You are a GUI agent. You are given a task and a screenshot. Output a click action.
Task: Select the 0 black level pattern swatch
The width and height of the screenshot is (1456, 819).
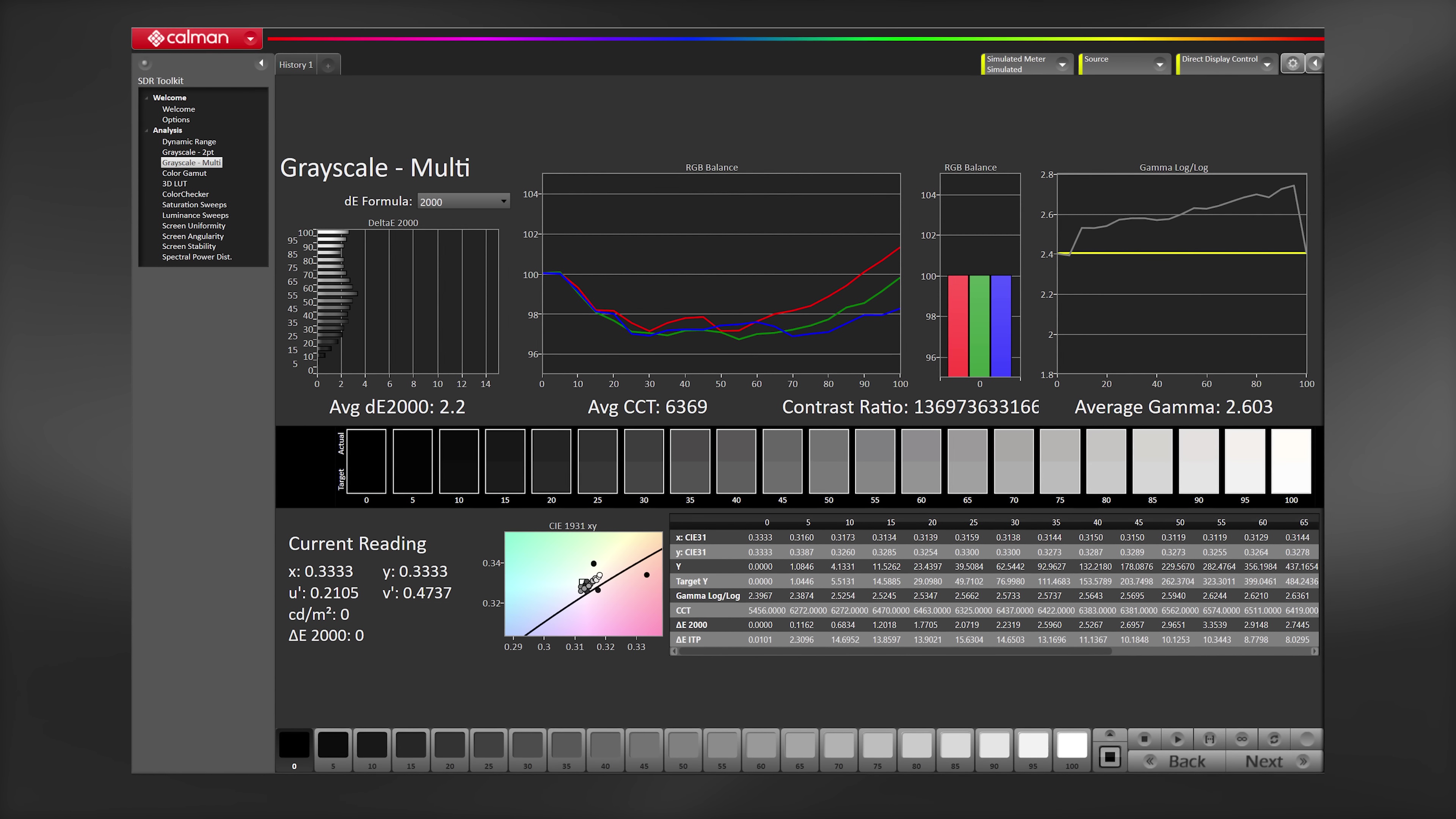[294, 750]
